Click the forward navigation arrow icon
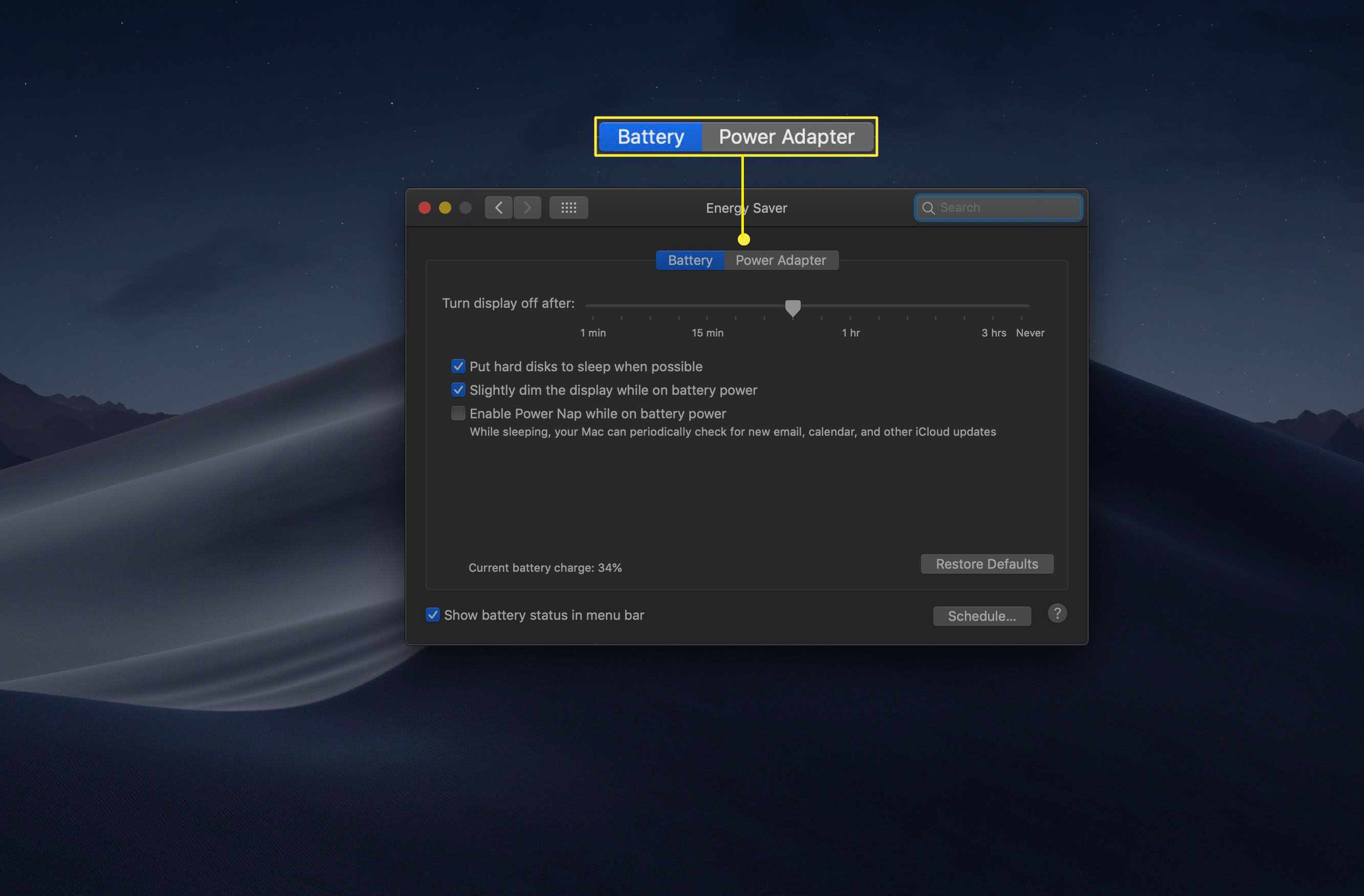 [x=527, y=207]
